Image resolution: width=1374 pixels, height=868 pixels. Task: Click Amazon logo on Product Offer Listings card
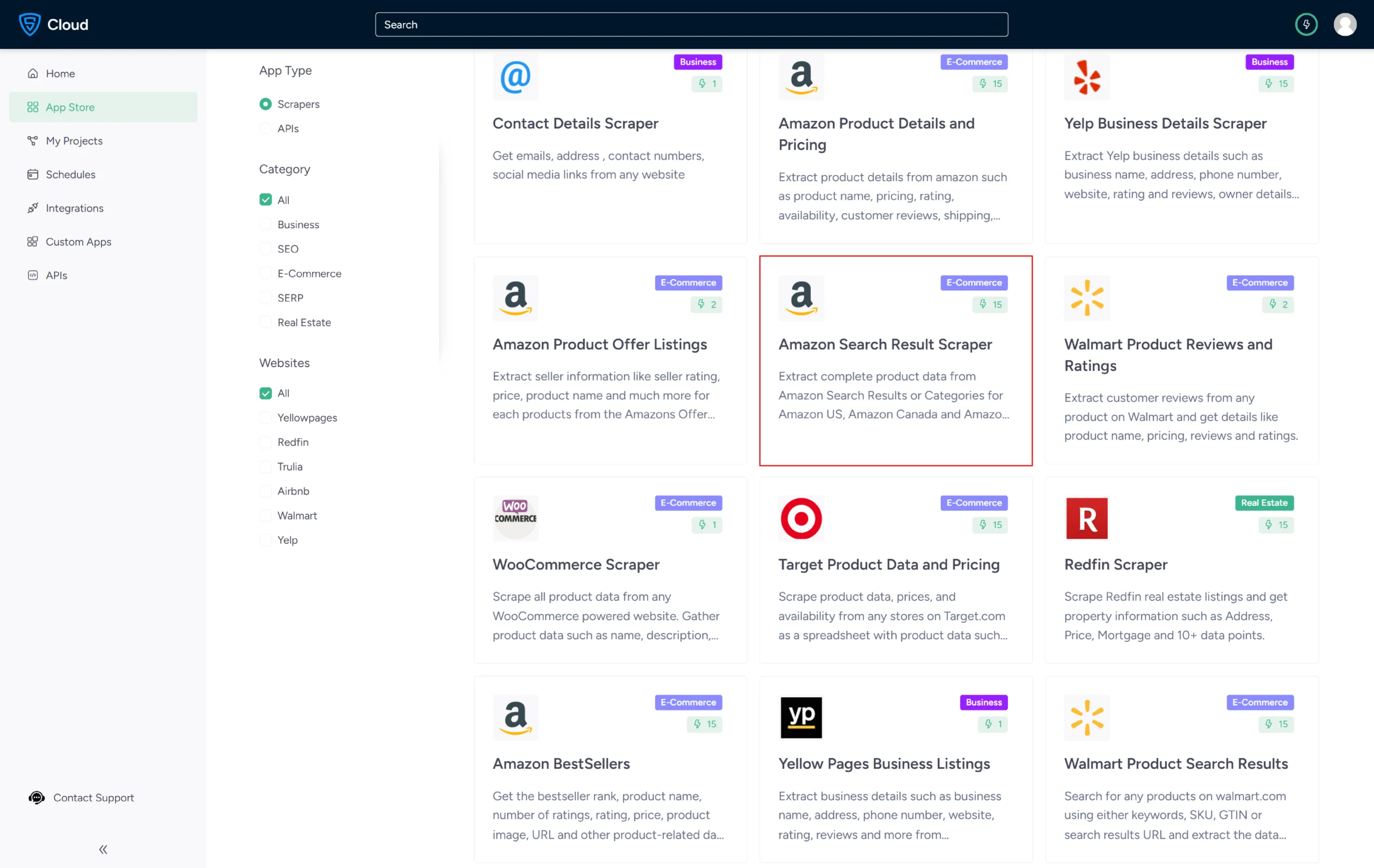click(x=515, y=298)
